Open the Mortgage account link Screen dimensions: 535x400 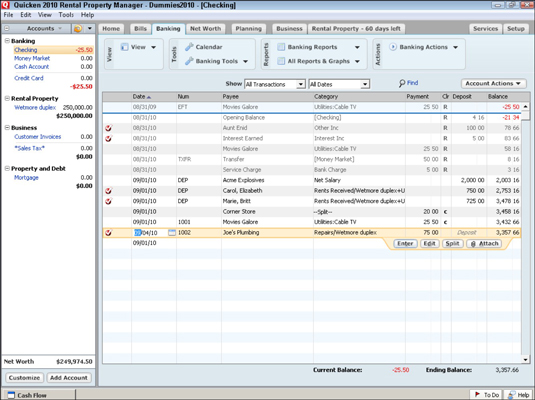26,177
